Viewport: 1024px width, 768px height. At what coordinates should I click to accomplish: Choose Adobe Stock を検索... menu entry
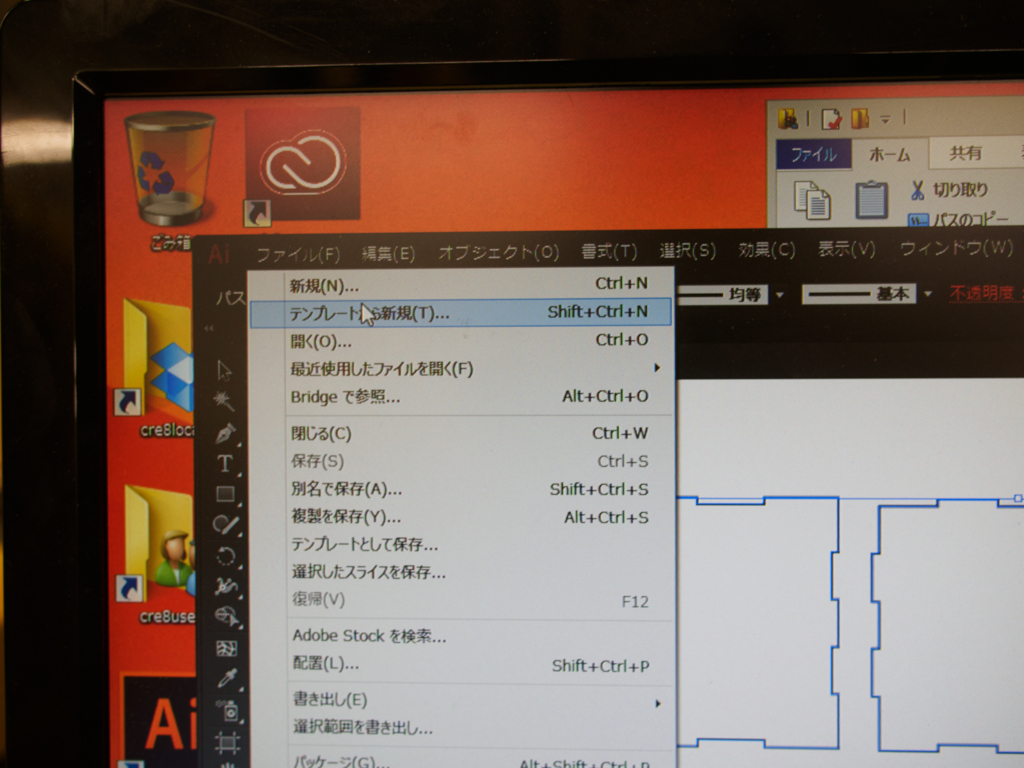[x=460, y=635]
